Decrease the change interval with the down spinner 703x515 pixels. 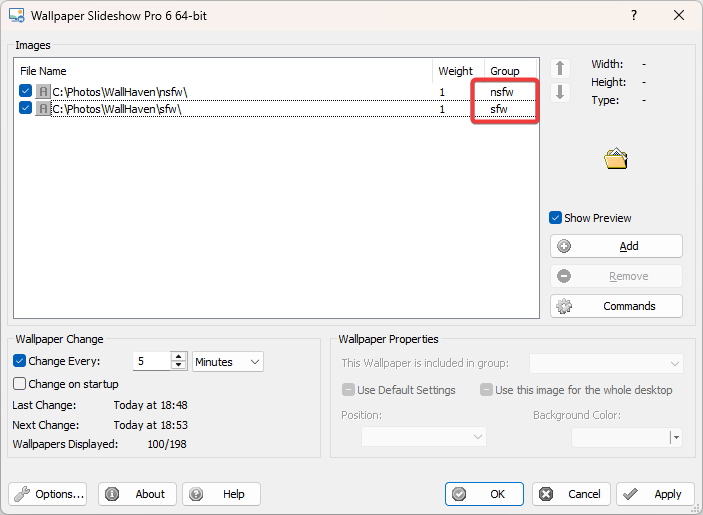[x=178, y=365]
